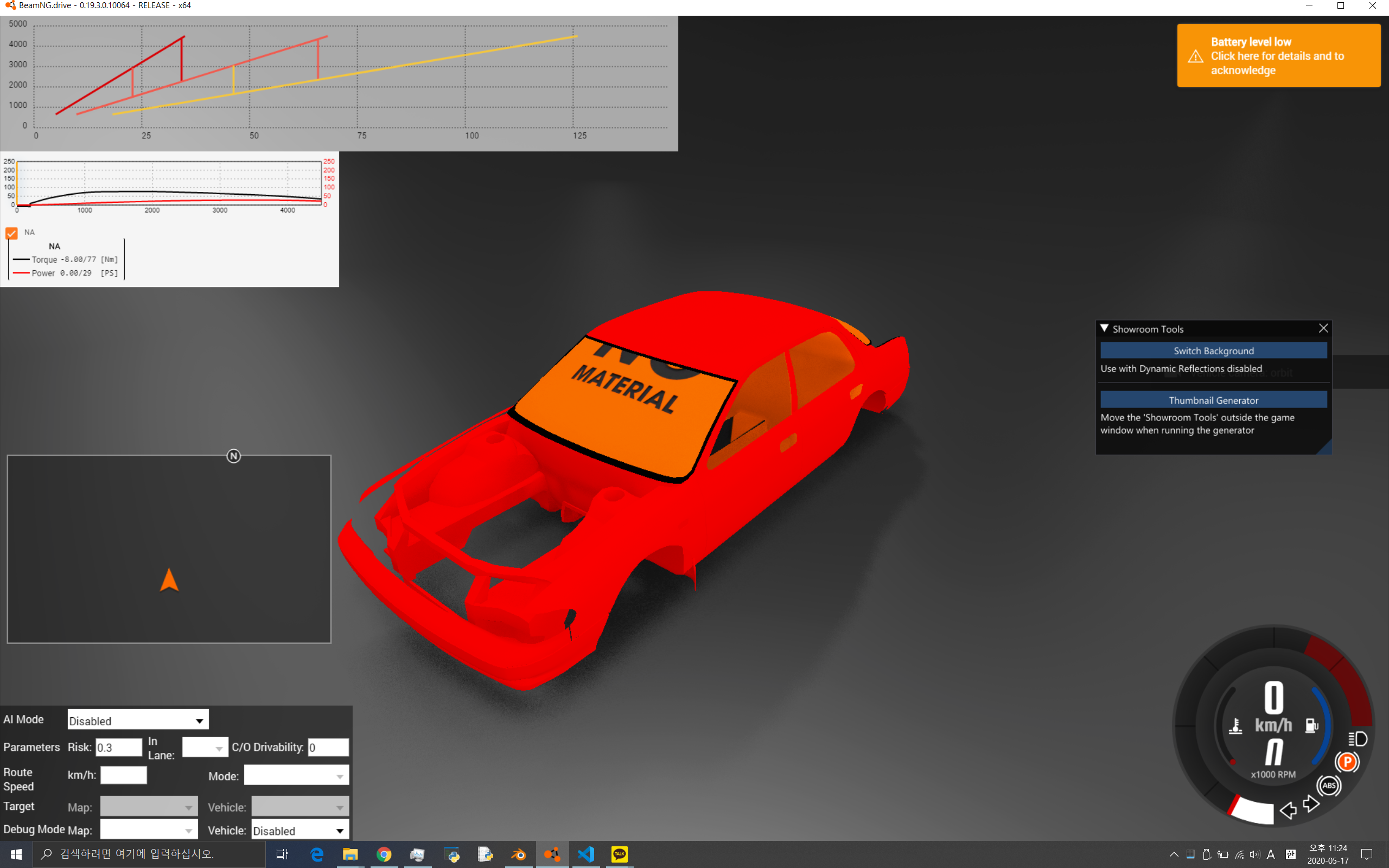Open File Explorer from the taskbar
Image resolution: width=1389 pixels, height=868 pixels.
coord(350,854)
